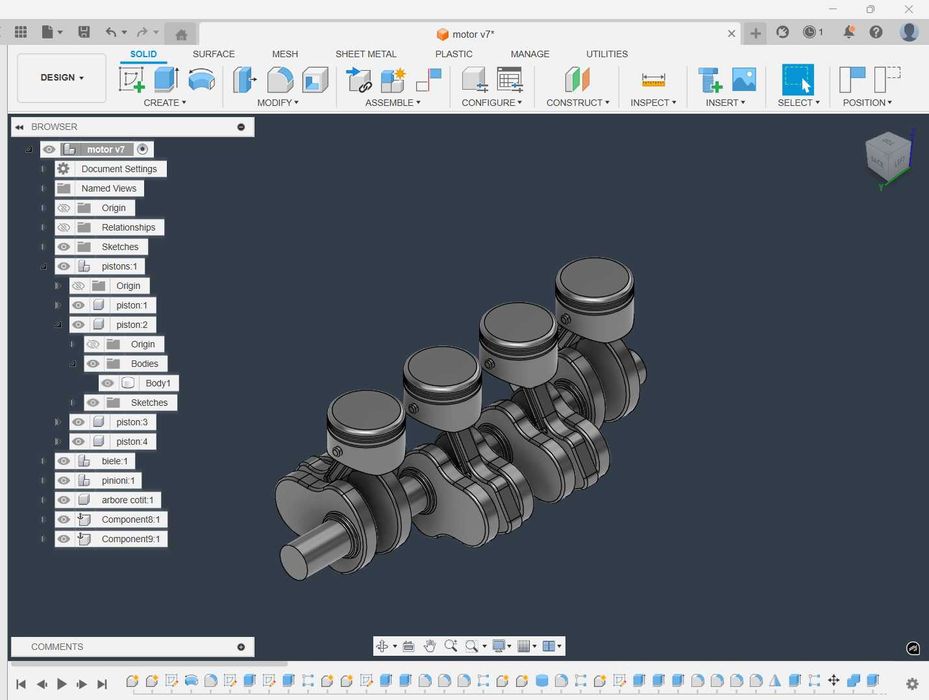
Task: Open the ASSEMBLE dropdown menu
Action: (x=393, y=103)
